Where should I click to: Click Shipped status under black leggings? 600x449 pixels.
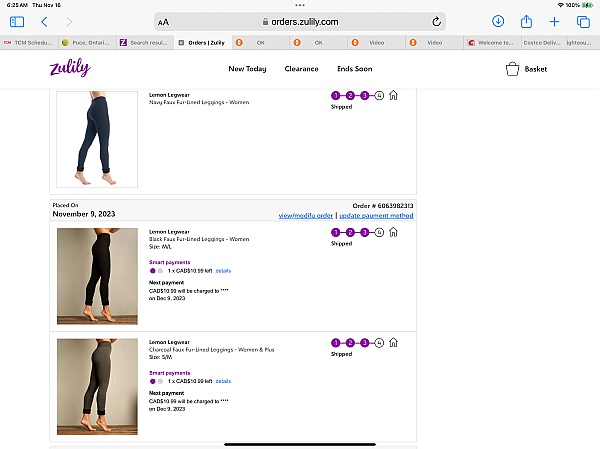(341, 243)
